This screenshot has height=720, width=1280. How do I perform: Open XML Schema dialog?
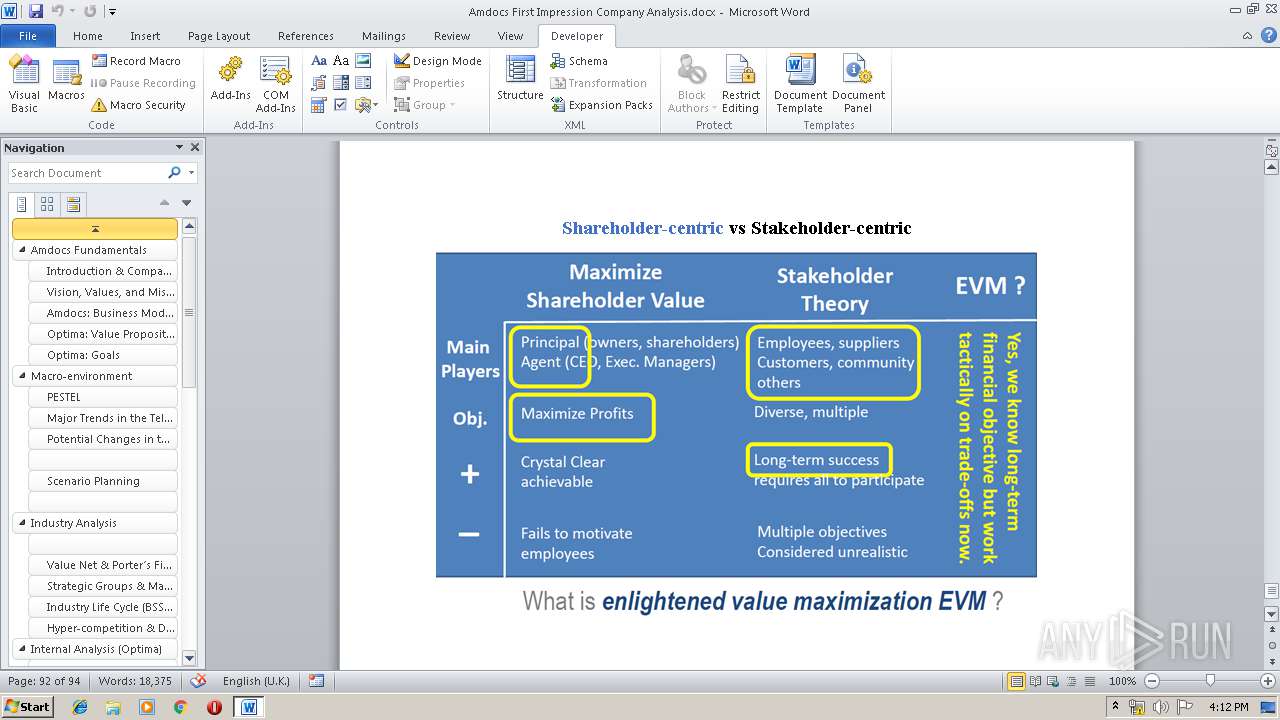tap(579, 61)
